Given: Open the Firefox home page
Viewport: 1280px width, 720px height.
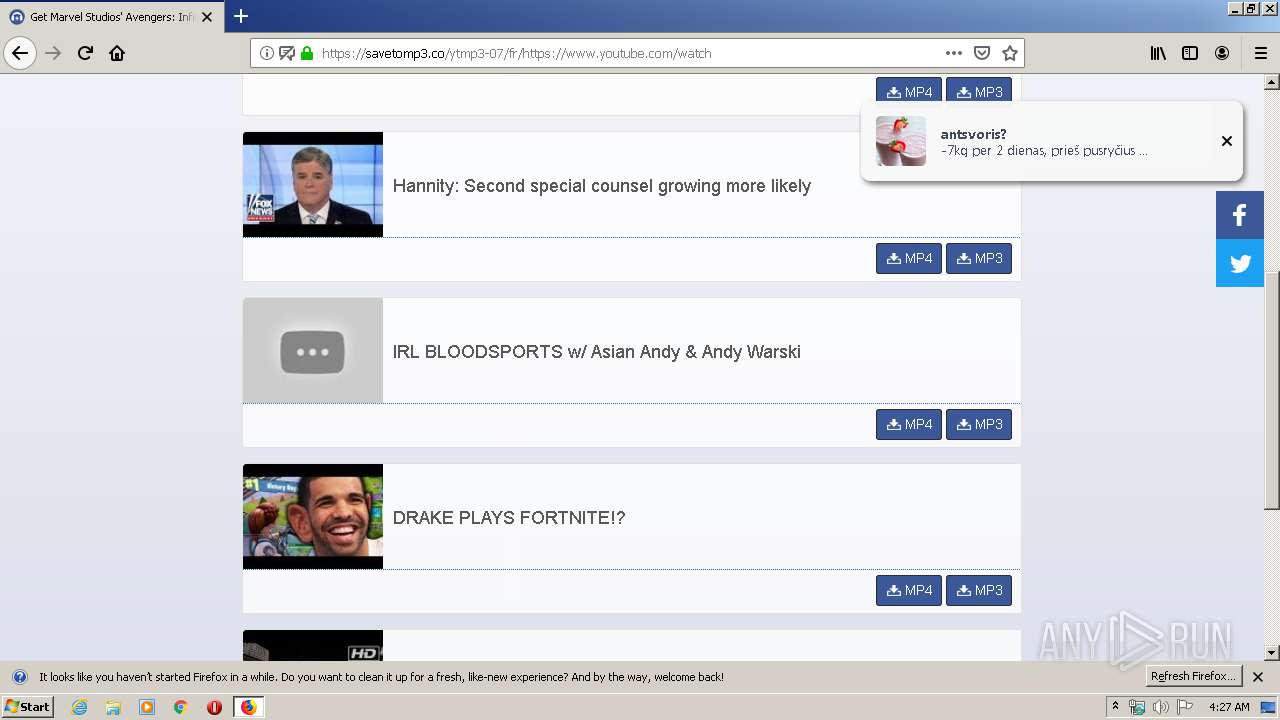Looking at the screenshot, I should tap(117, 53).
